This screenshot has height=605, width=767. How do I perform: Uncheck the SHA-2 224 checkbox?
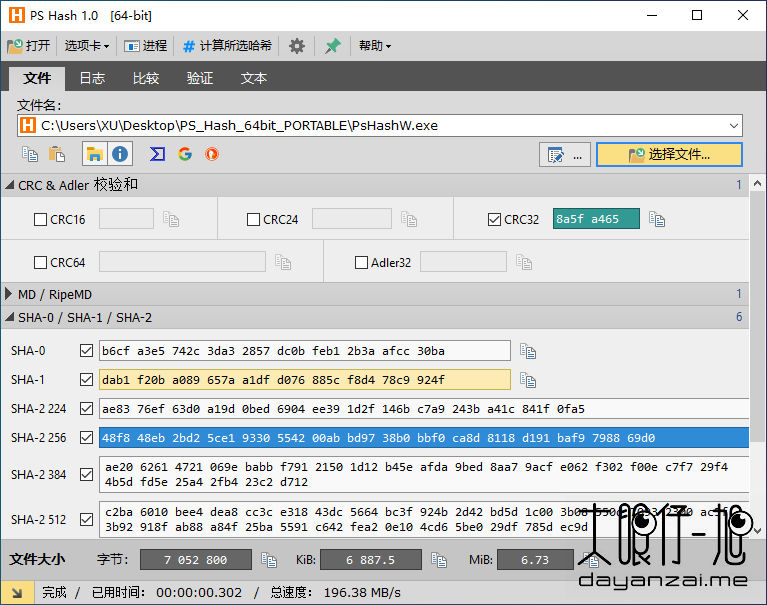point(86,408)
